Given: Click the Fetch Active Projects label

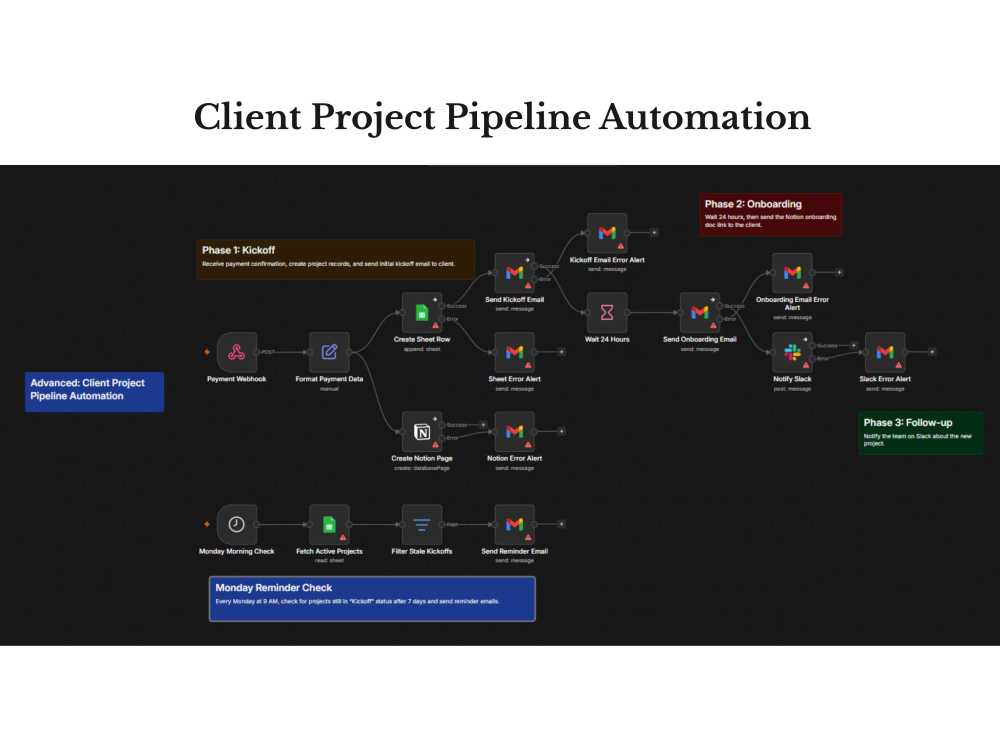Looking at the screenshot, I should click(329, 551).
